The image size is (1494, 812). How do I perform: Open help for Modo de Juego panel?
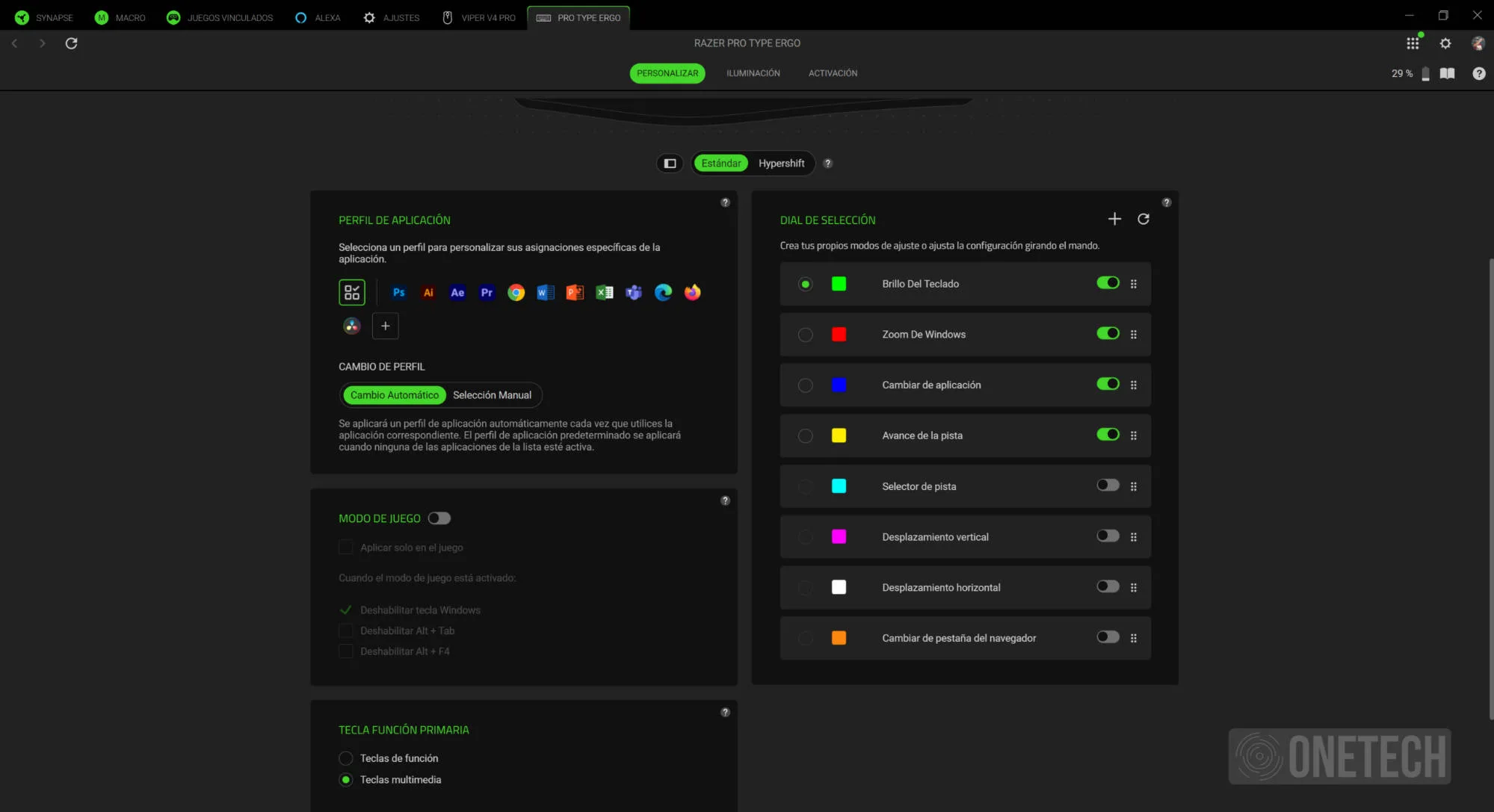[x=725, y=500]
